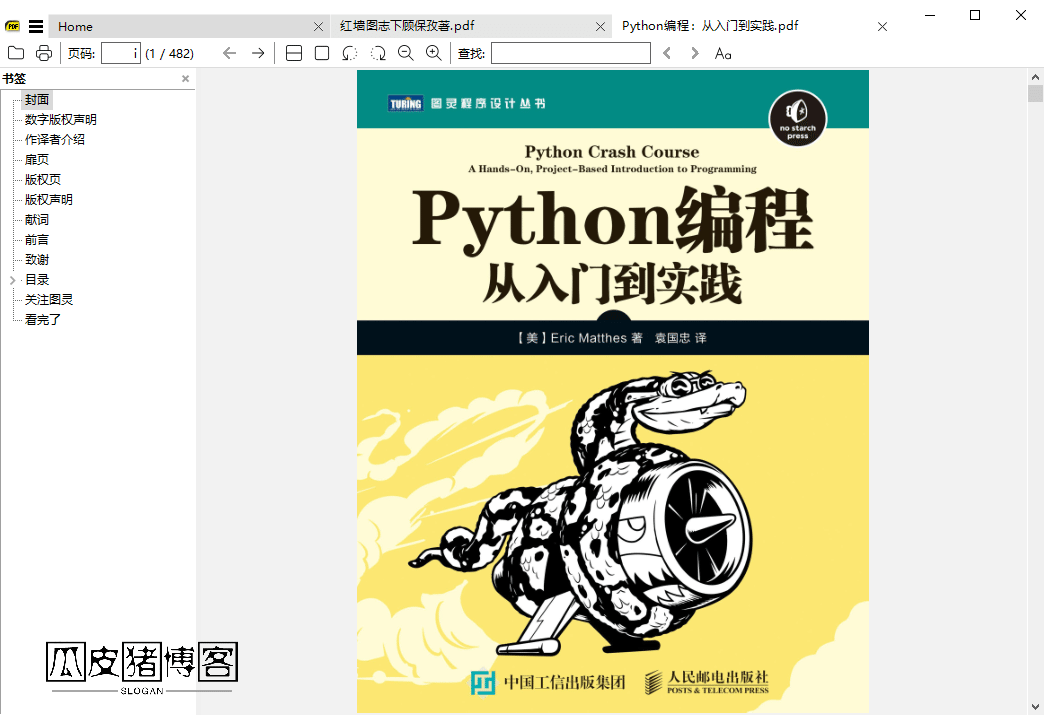Select the 数字版权声明 bookmark

pos(61,120)
